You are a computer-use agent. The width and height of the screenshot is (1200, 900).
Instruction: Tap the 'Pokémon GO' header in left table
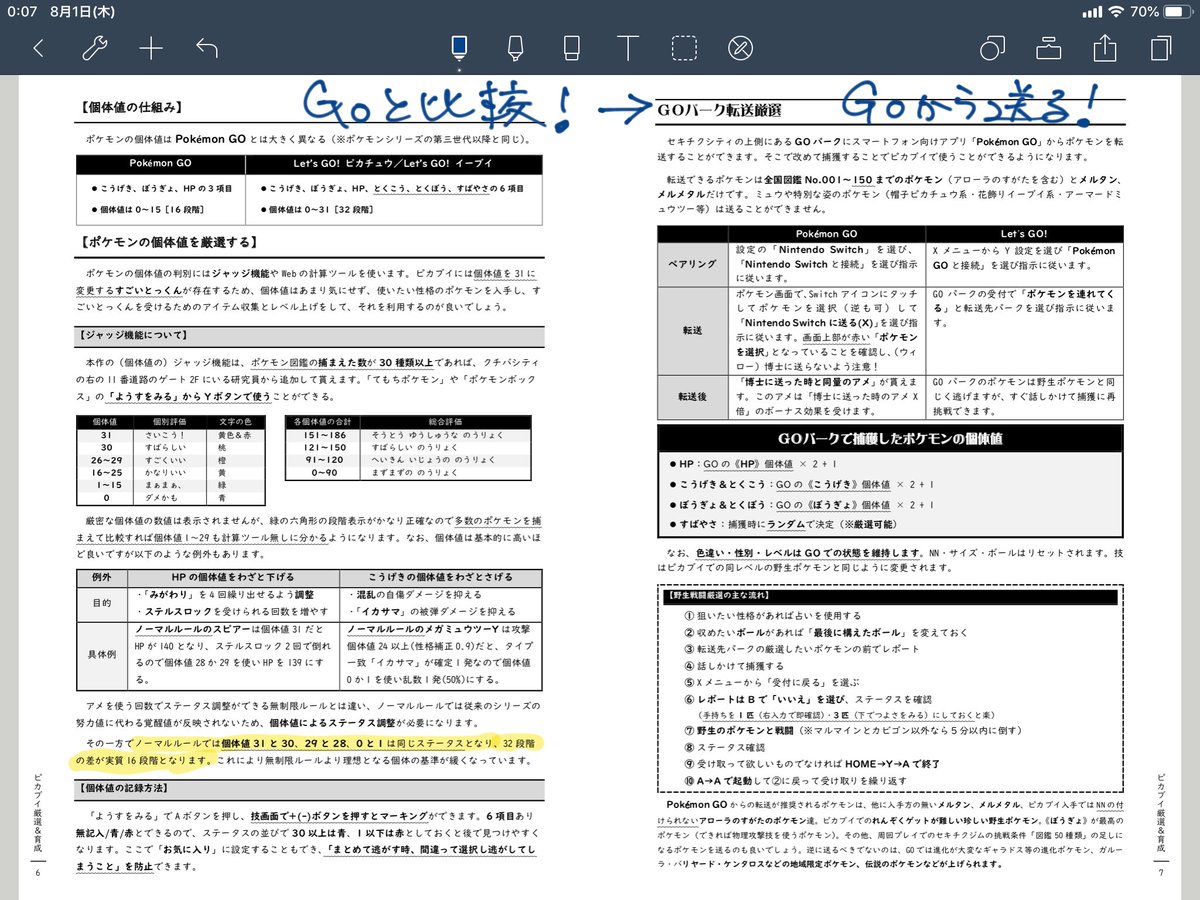[x=160, y=162]
